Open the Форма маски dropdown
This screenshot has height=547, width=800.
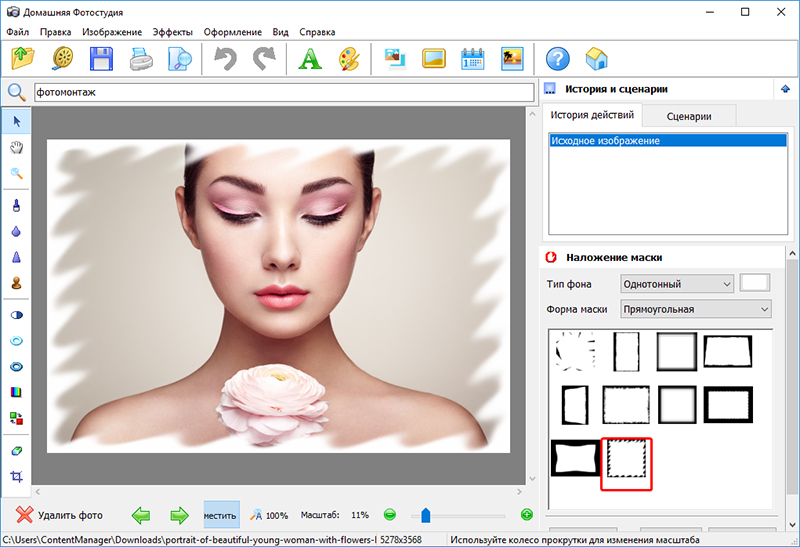(695, 309)
